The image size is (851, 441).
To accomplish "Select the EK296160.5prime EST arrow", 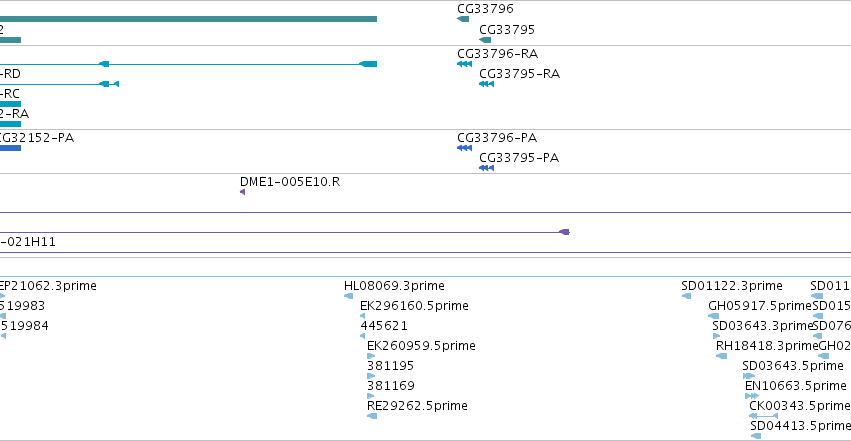I will pos(363,316).
